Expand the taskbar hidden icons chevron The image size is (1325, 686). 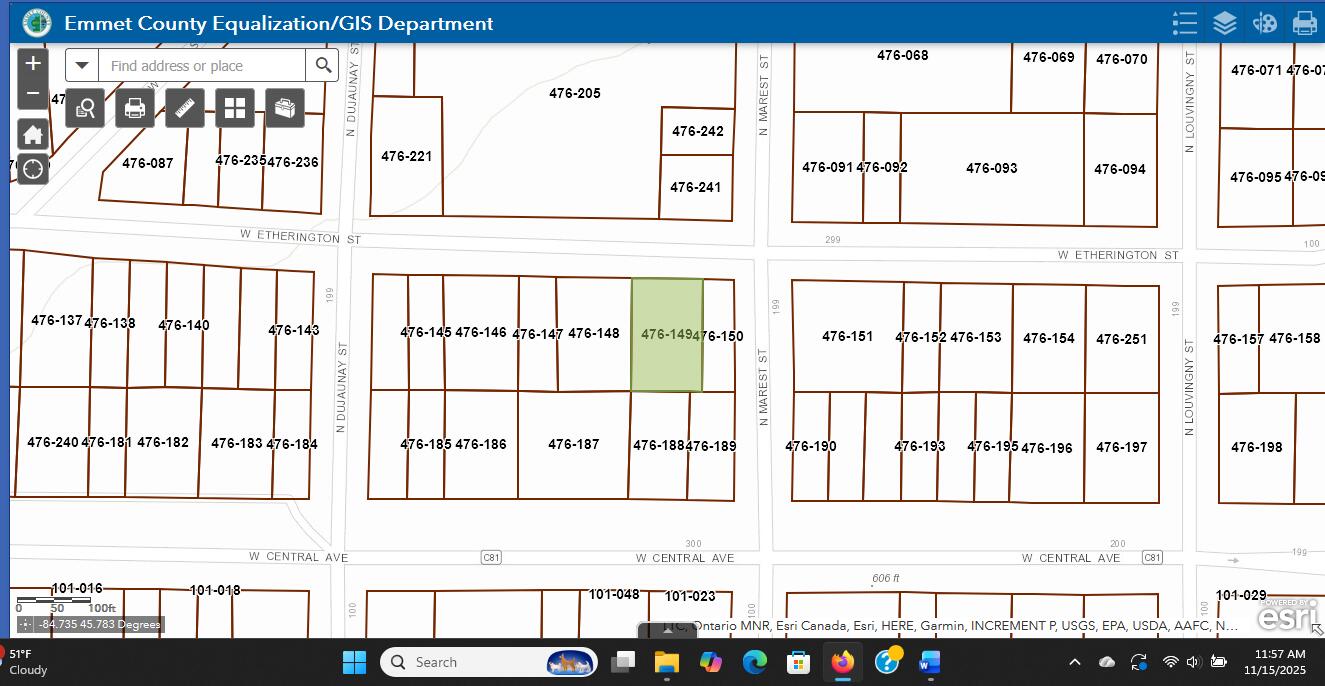(x=1074, y=661)
